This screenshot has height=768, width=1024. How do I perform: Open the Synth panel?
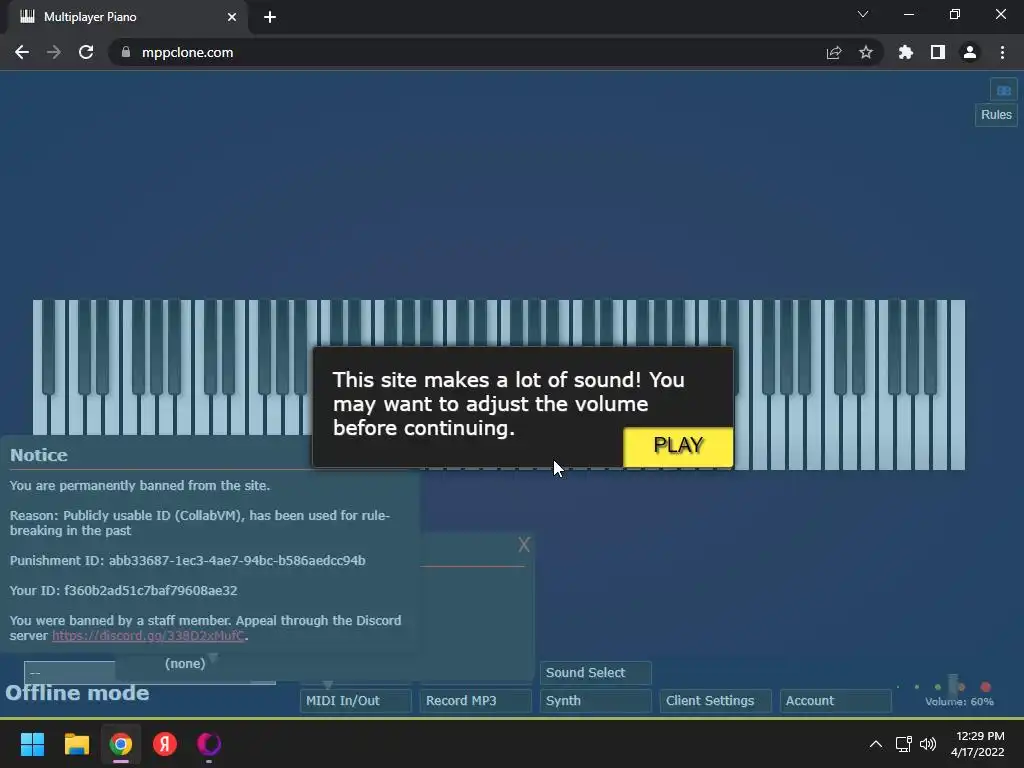click(x=595, y=701)
